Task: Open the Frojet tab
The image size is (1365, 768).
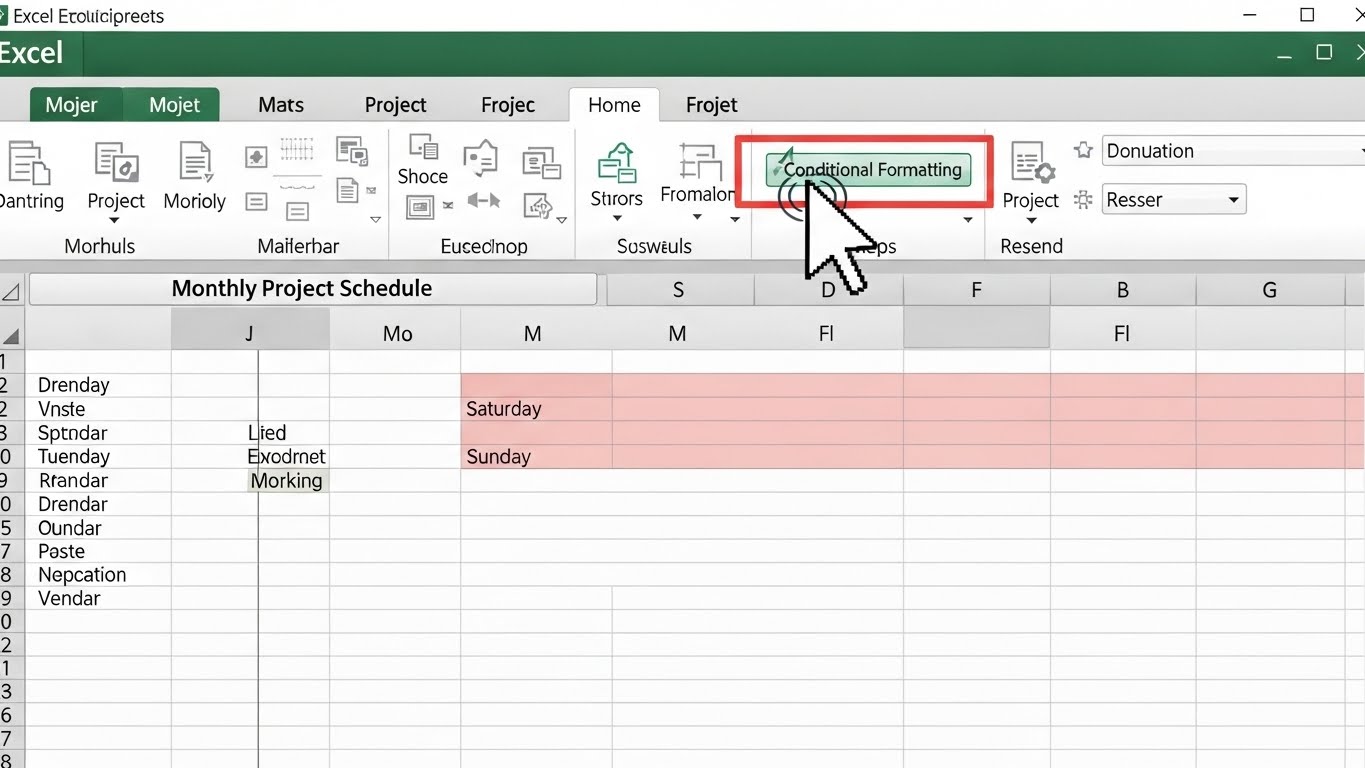Action: click(711, 105)
